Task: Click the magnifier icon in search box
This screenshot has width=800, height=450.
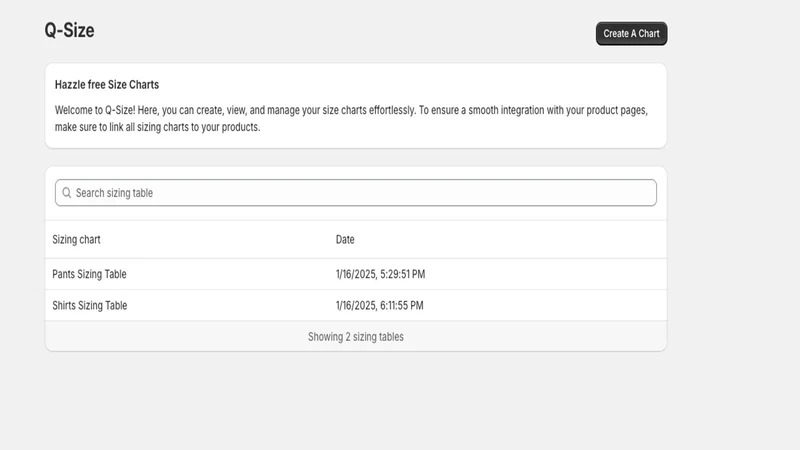Action: [x=66, y=193]
